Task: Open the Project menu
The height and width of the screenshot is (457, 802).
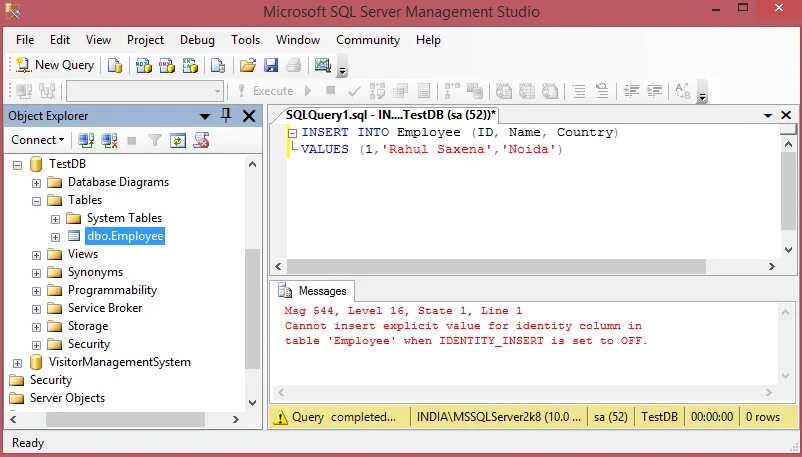Action: (x=145, y=40)
